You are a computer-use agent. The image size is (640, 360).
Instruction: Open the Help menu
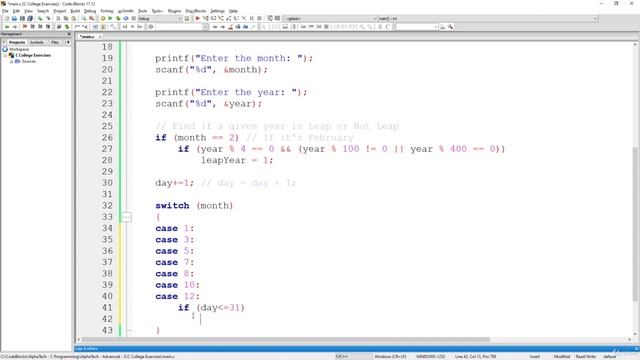click(x=233, y=11)
